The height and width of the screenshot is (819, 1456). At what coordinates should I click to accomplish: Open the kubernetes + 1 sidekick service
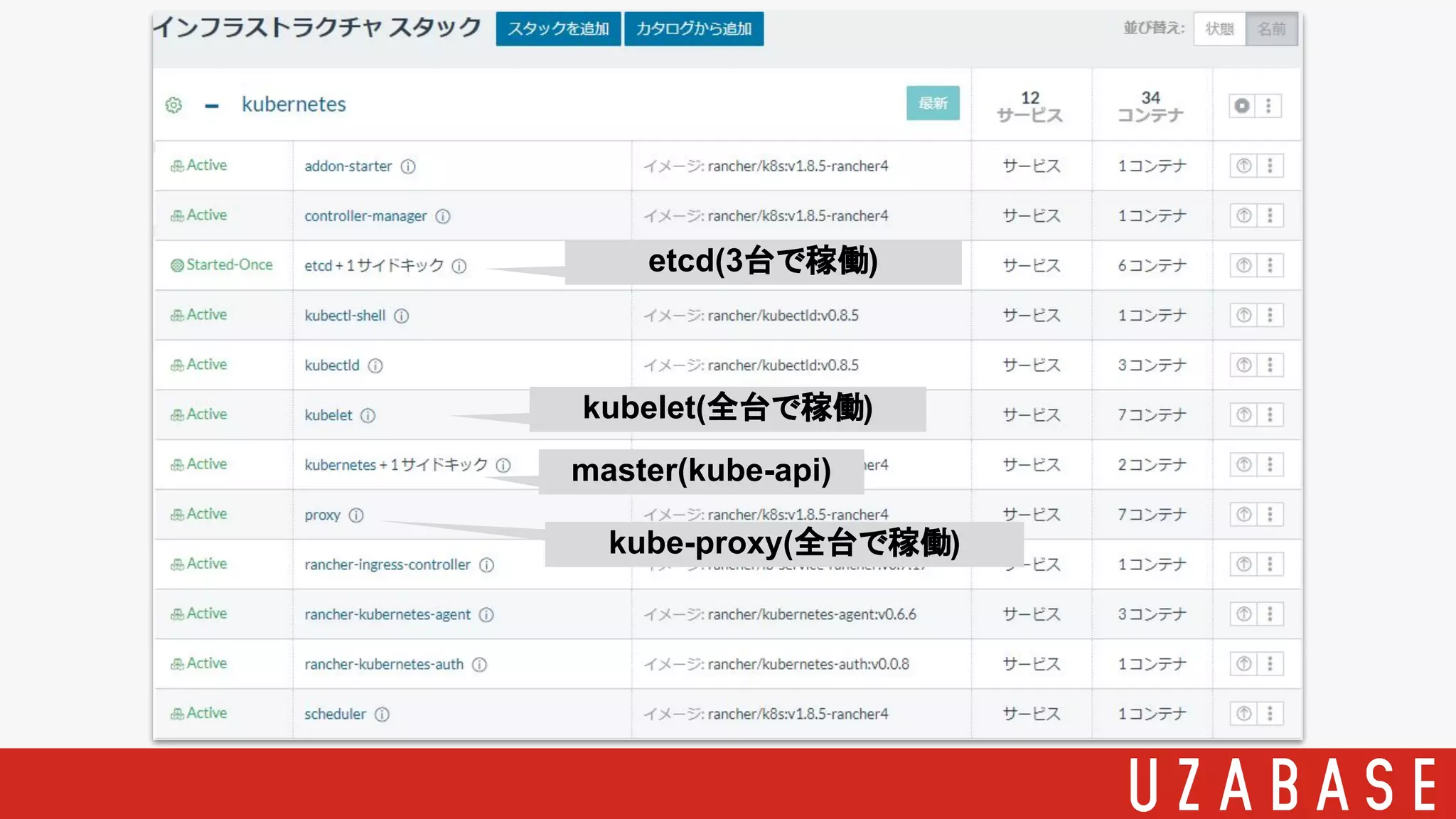coord(396,464)
